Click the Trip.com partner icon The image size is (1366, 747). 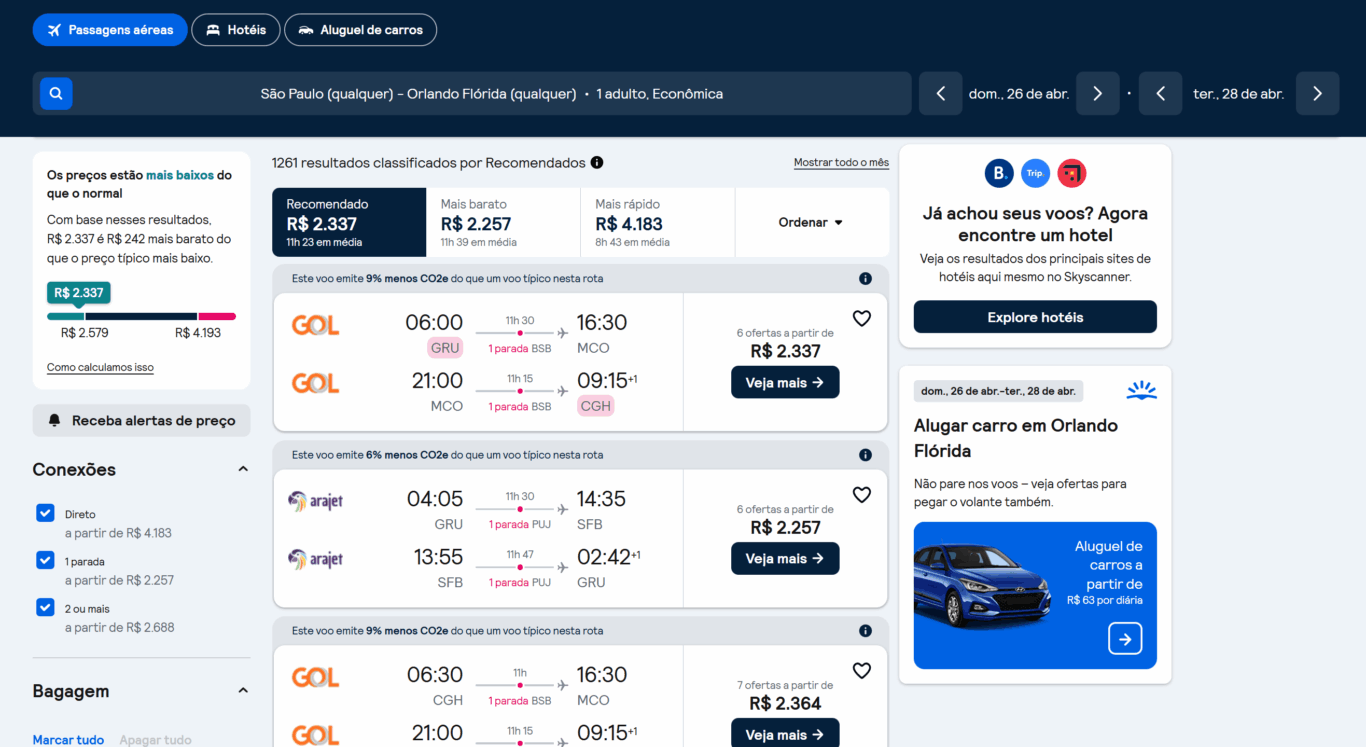tap(1035, 172)
